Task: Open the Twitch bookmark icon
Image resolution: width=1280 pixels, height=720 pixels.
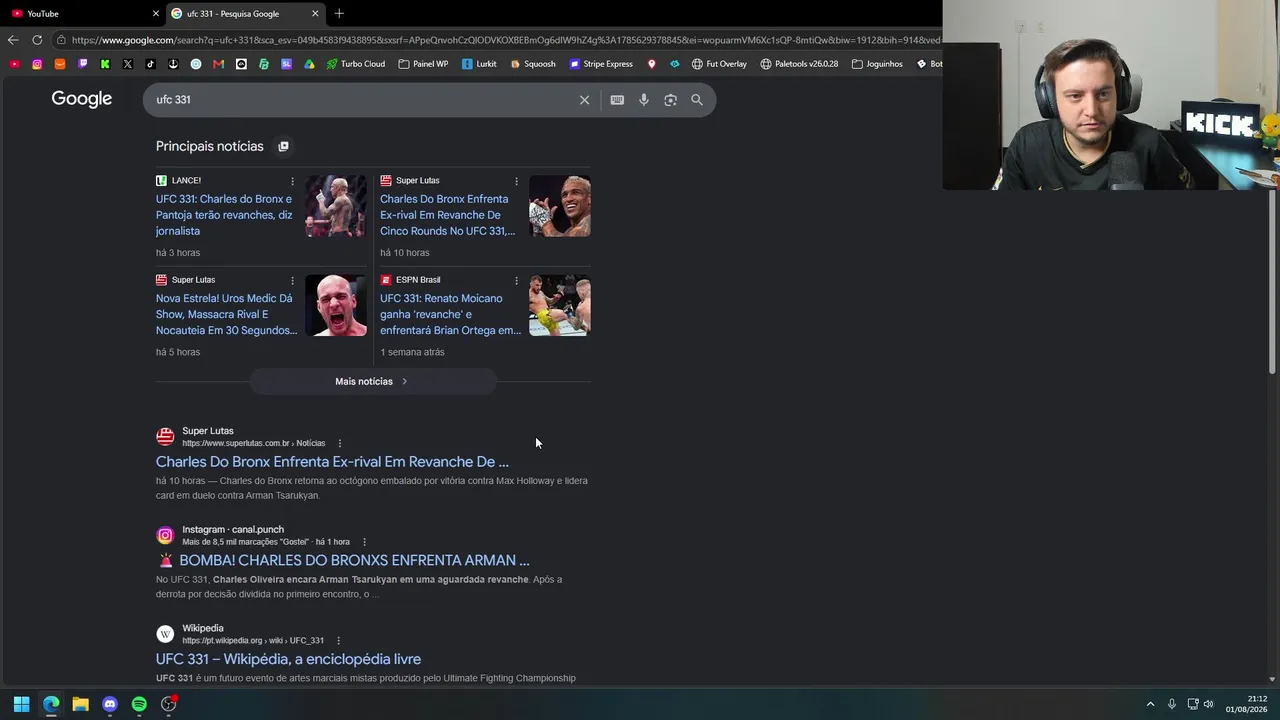Action: (x=83, y=64)
